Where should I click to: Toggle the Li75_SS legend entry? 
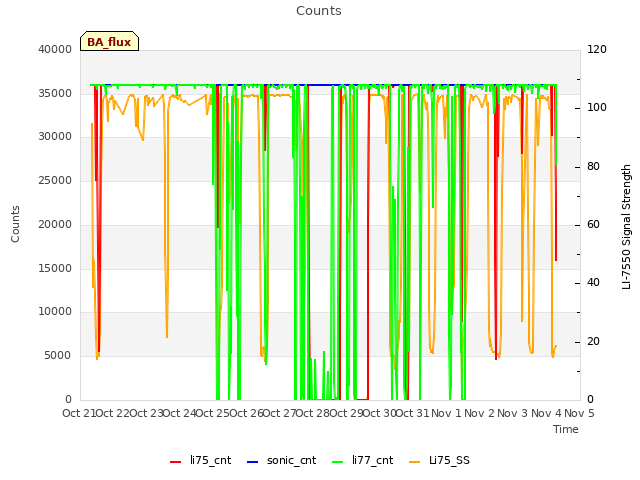tap(439, 460)
